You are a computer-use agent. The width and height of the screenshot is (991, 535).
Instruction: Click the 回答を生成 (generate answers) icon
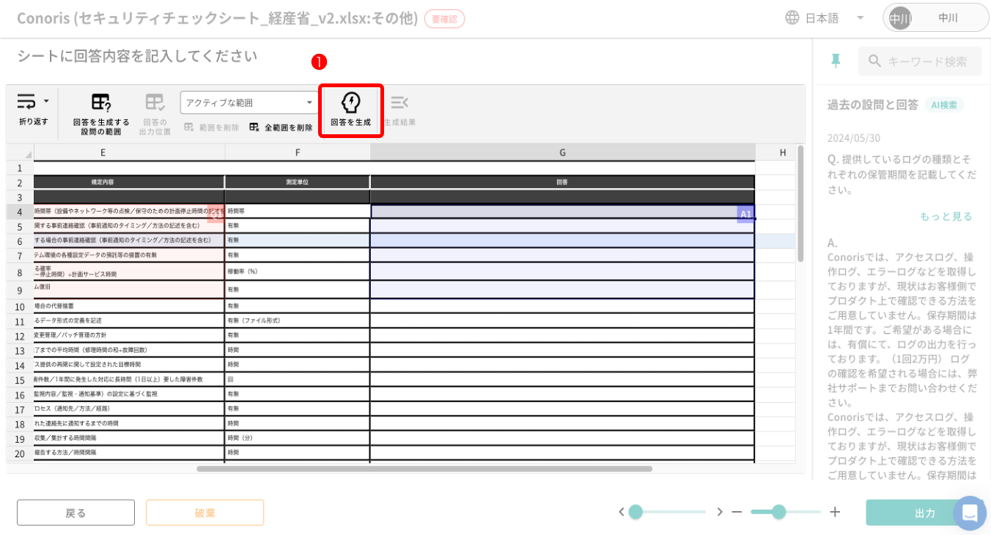coord(351,103)
